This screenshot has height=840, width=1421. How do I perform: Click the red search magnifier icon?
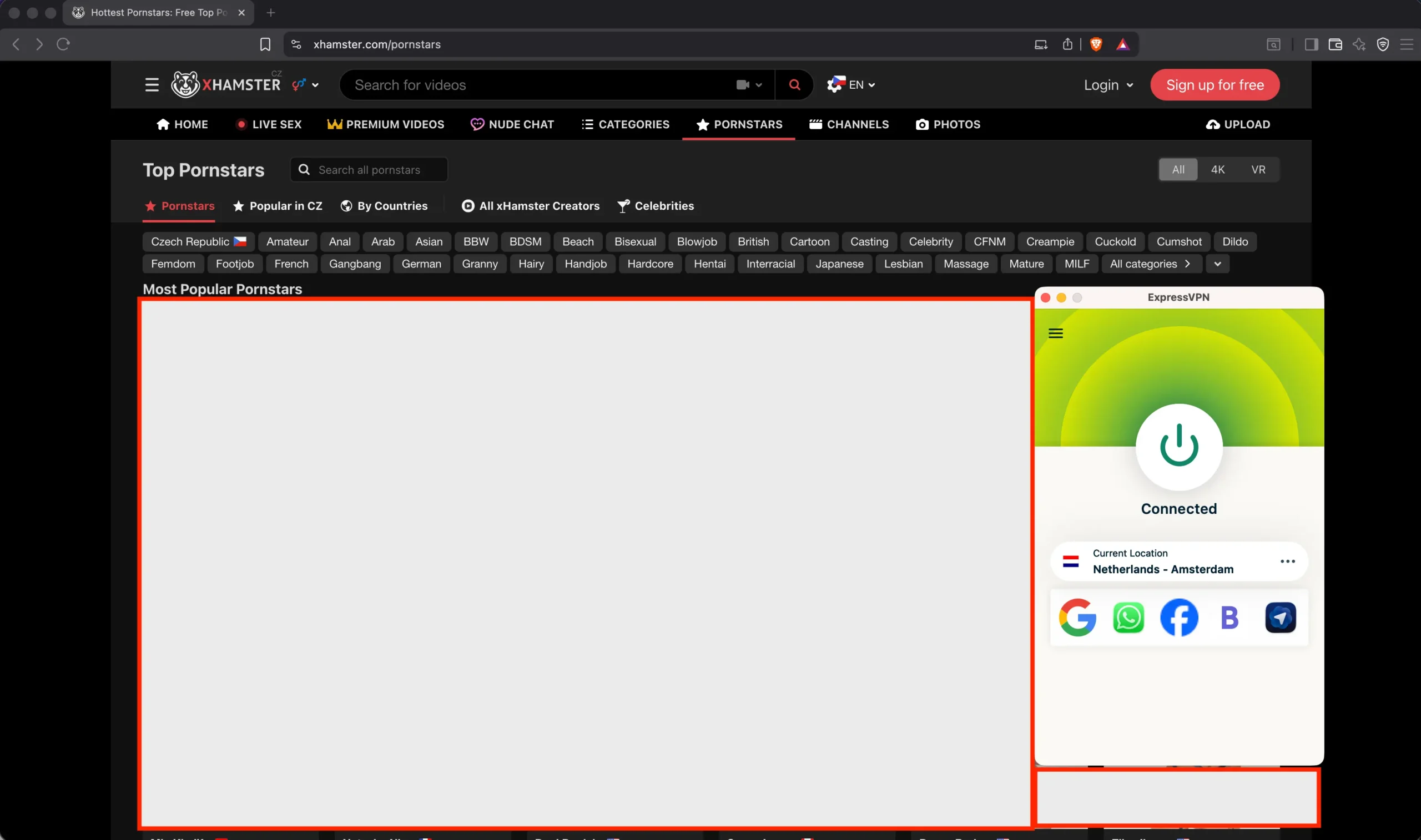[x=794, y=84]
